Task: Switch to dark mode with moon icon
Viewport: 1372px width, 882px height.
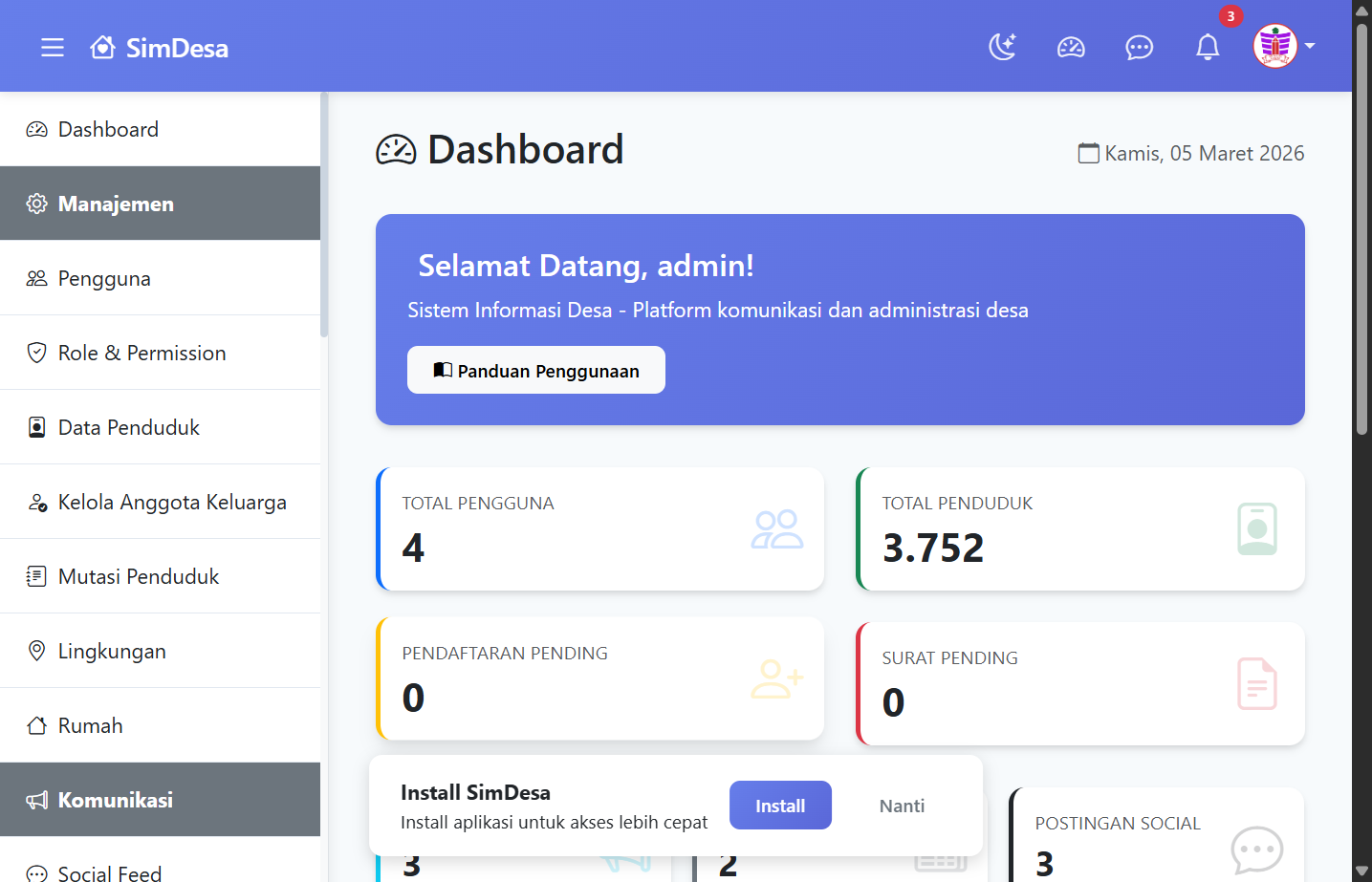Action: point(1002,47)
